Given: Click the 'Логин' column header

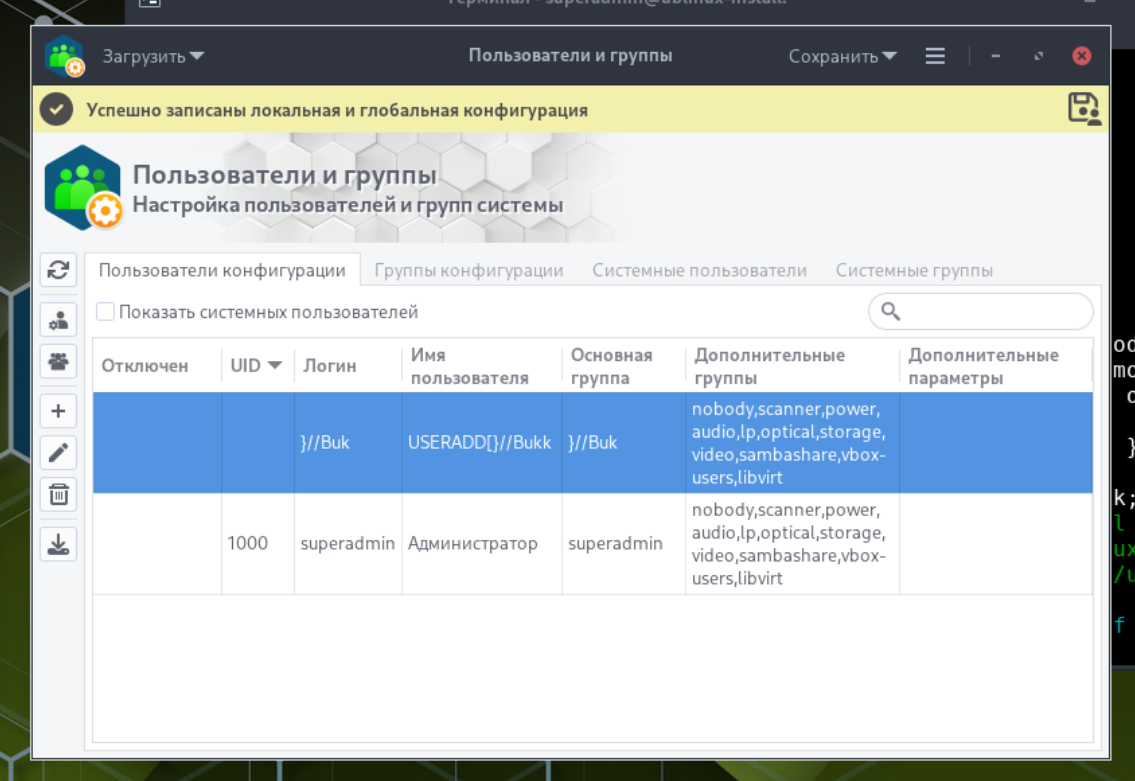Looking at the screenshot, I should [330, 366].
